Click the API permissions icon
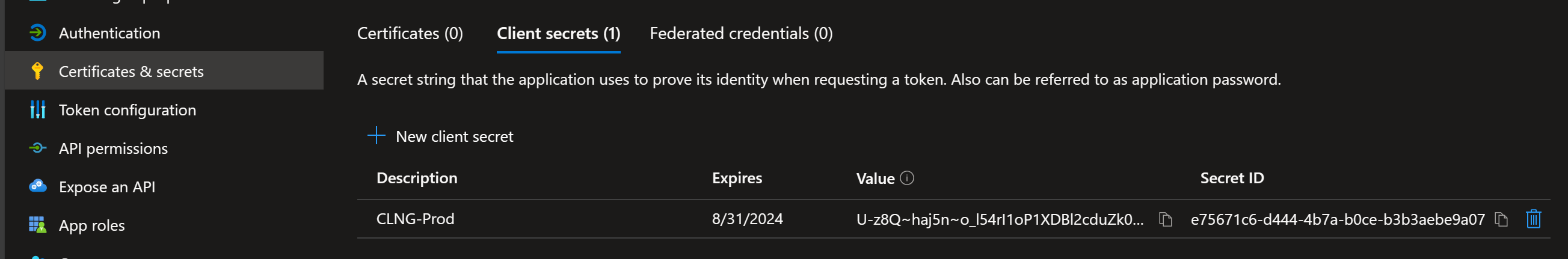Screen dimensions: 1568x259 tap(37, 148)
